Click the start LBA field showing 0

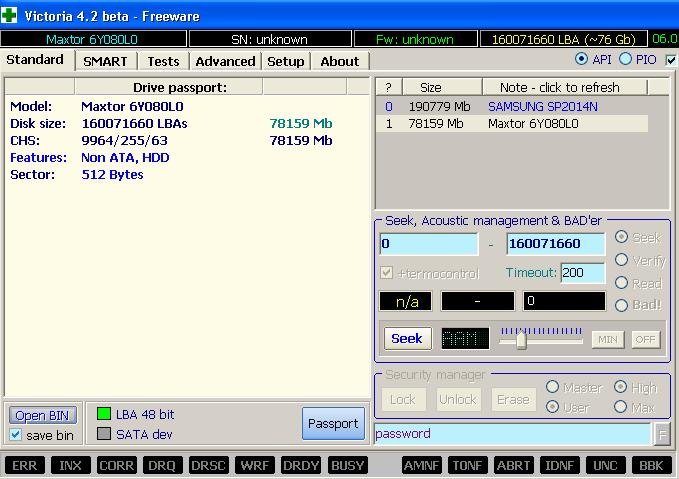(429, 243)
